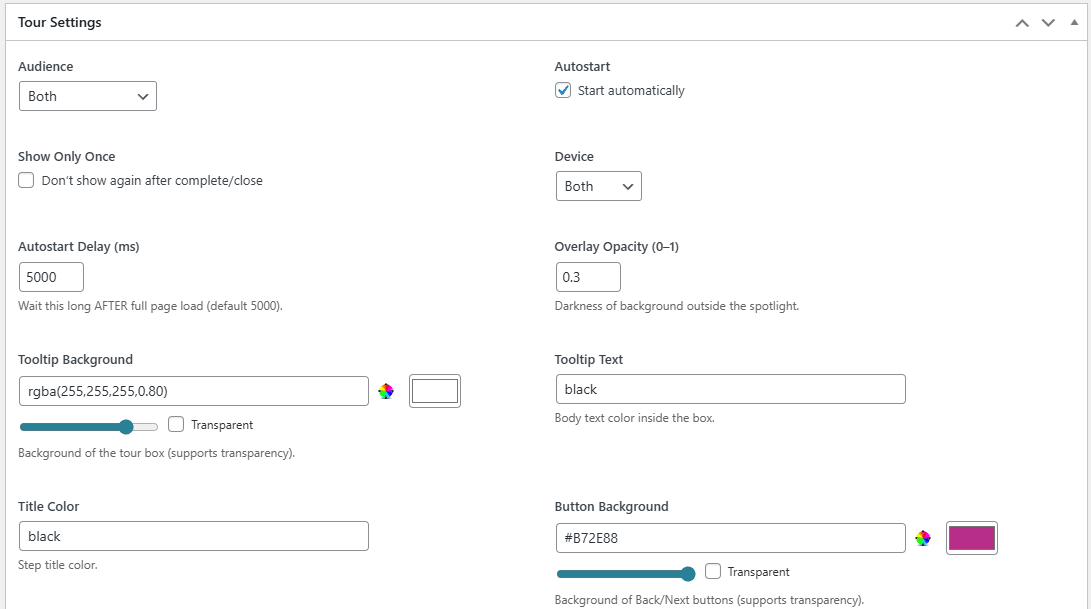The width and height of the screenshot is (1091, 609).
Task: Open color wheel picker for Button Background
Action: pyautogui.click(x=923, y=538)
